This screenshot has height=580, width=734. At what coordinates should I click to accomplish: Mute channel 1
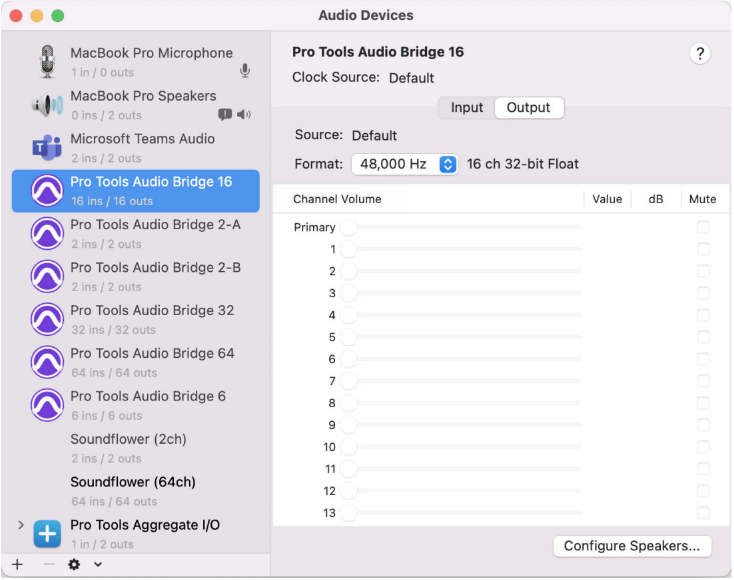703,249
